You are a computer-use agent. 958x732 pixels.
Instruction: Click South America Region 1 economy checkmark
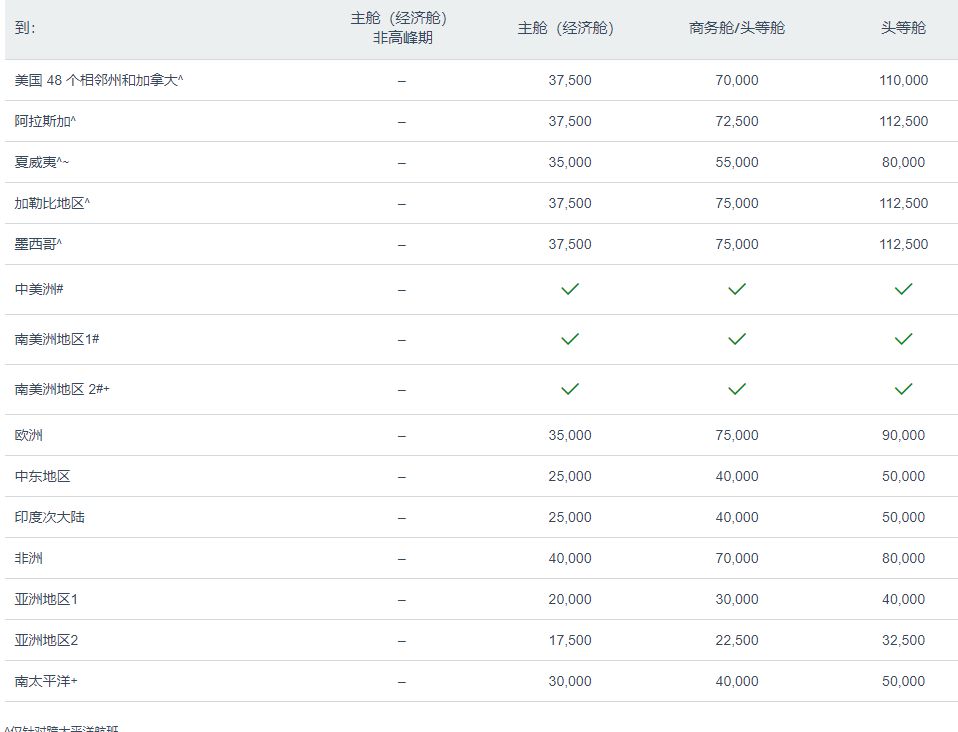coord(570,339)
